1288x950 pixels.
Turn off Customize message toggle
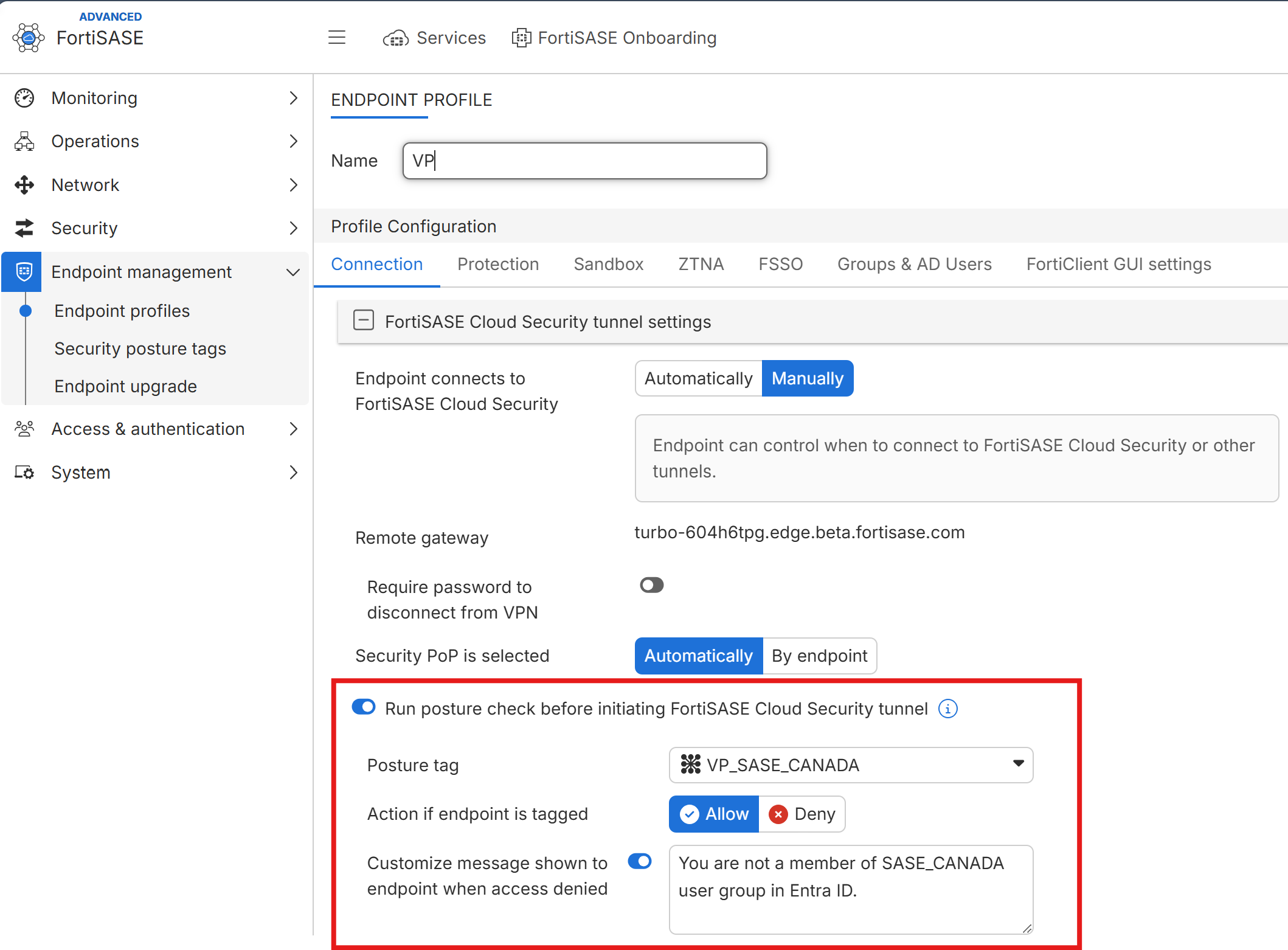point(640,862)
